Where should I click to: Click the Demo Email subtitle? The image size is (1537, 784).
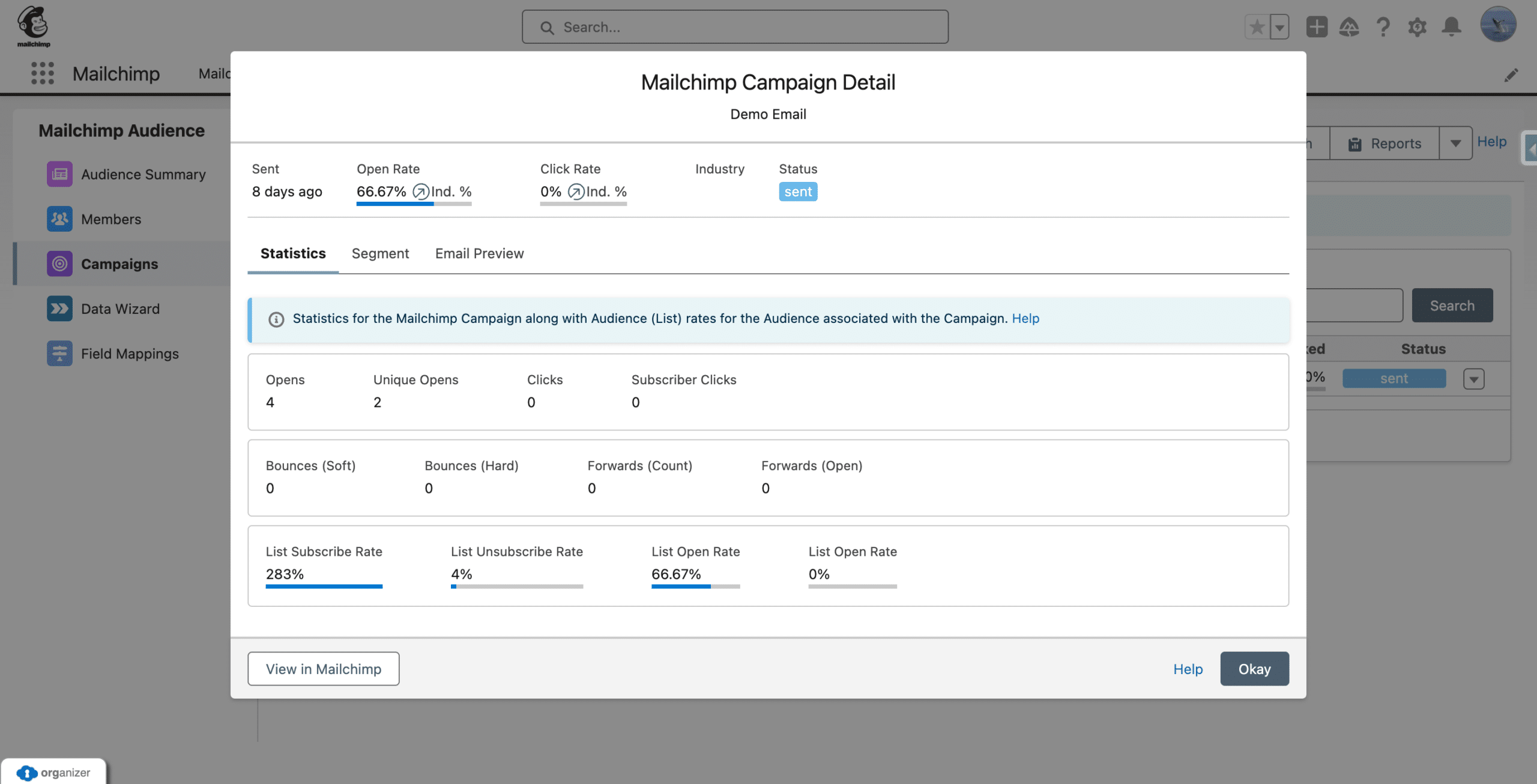click(768, 114)
